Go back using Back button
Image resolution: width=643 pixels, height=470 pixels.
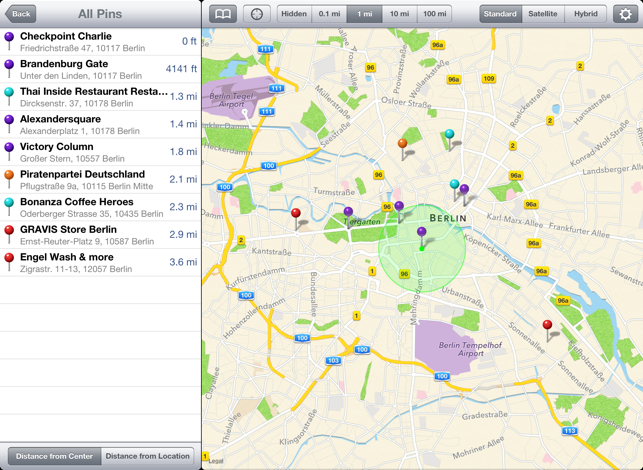20,14
